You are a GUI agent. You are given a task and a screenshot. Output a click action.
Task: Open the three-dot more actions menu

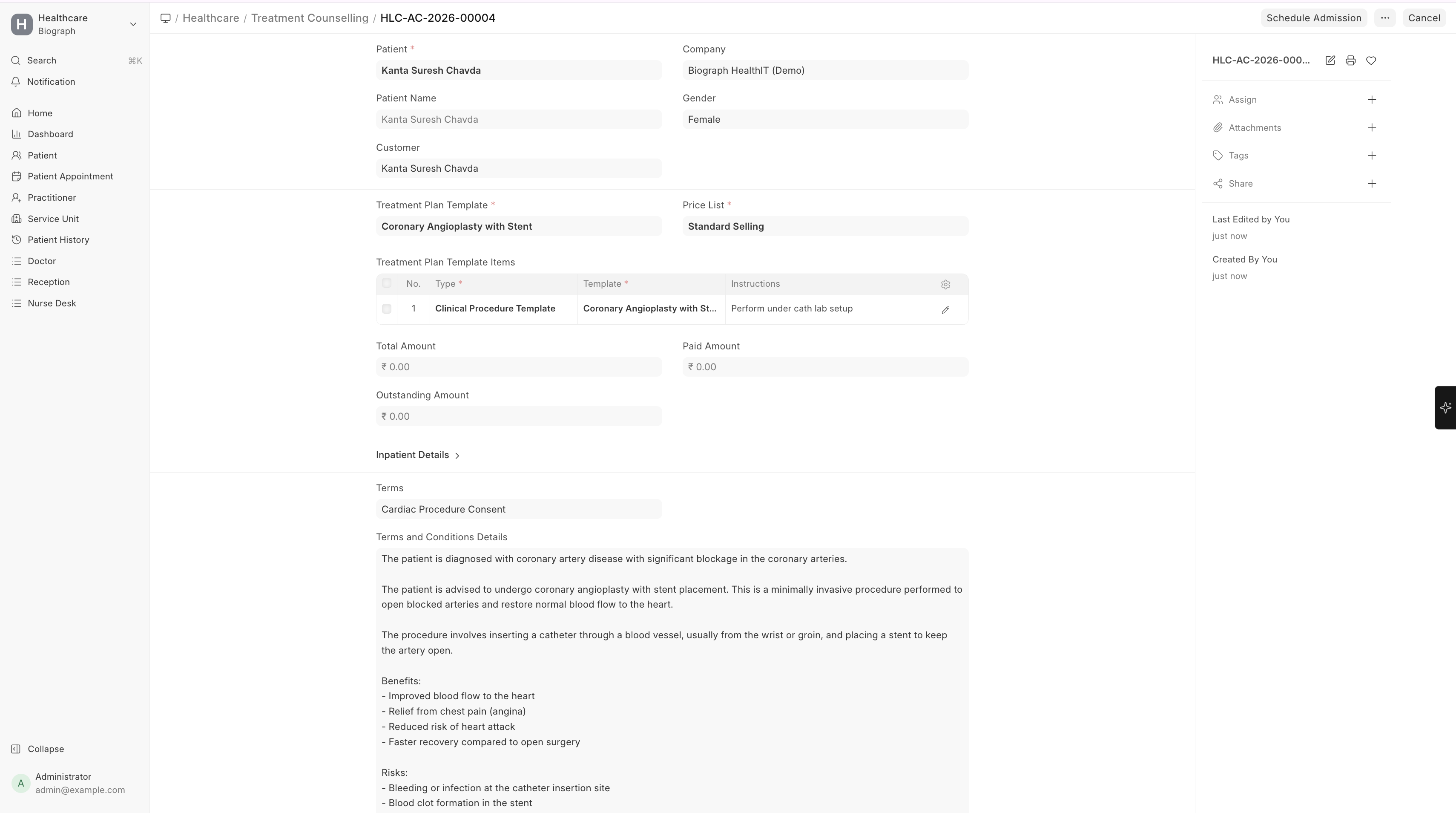pyautogui.click(x=1385, y=18)
